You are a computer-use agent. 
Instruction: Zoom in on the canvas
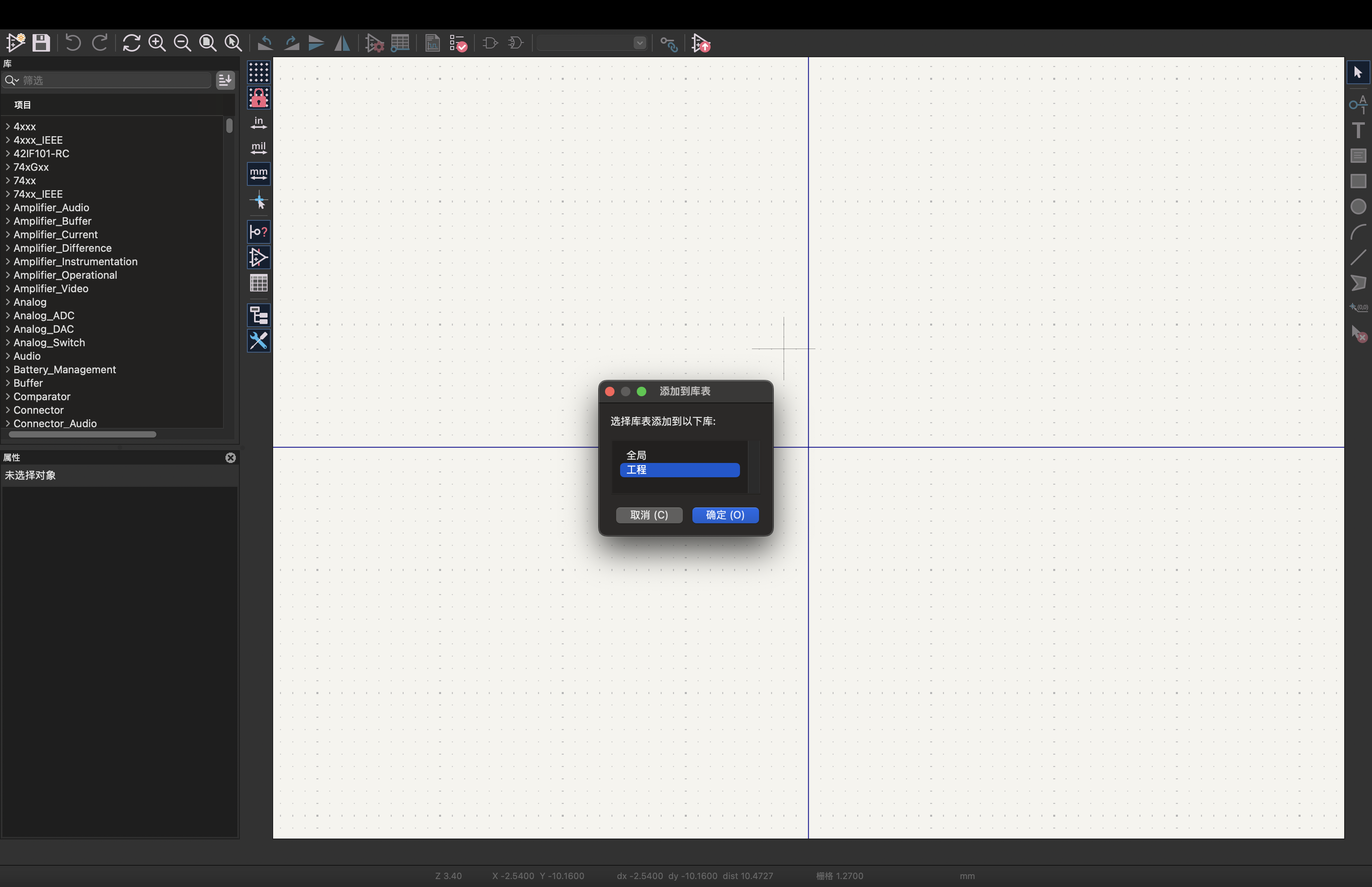(x=156, y=42)
